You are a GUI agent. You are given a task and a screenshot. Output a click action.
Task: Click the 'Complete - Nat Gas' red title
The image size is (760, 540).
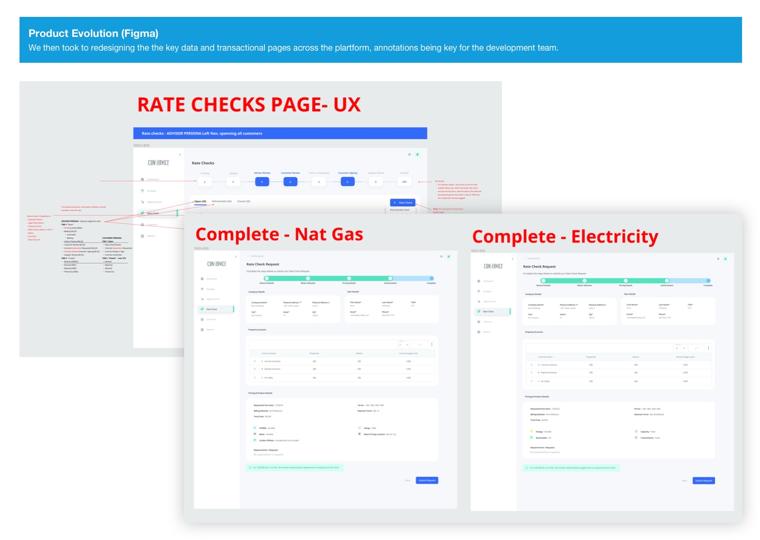[x=279, y=234]
